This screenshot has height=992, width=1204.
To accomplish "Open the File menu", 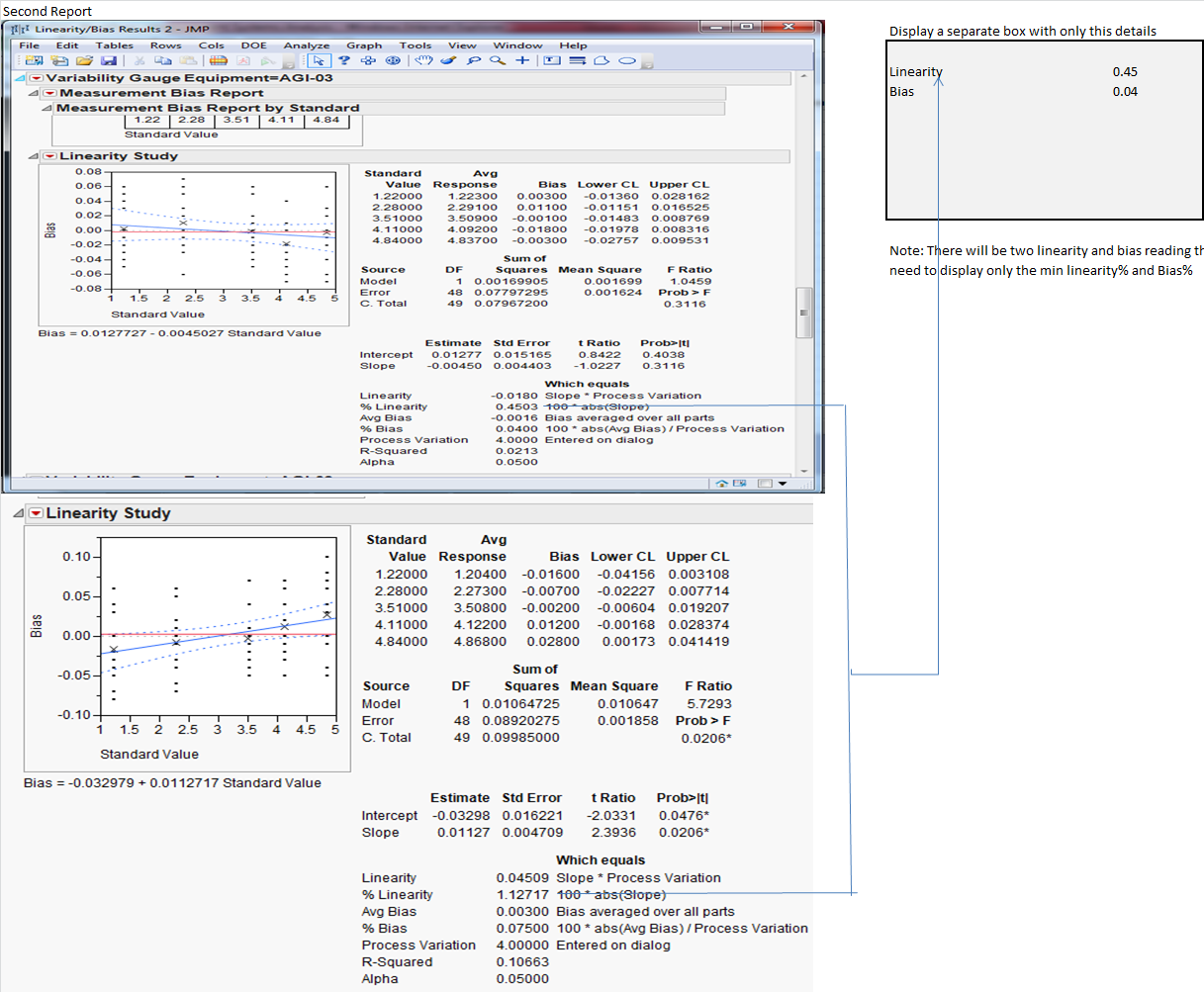I will (30, 45).
